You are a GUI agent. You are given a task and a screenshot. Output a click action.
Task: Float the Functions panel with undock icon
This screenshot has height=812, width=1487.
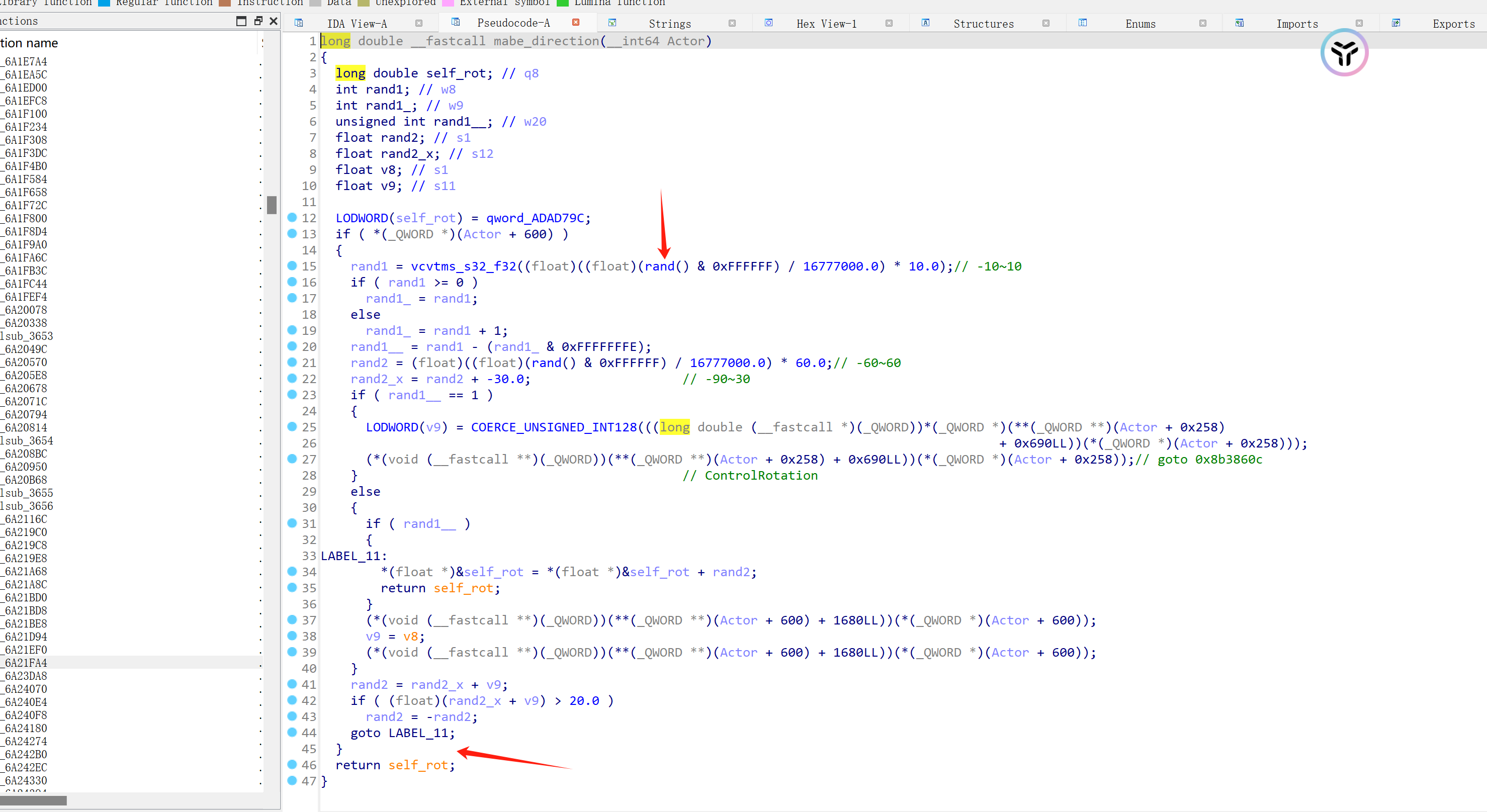258,21
